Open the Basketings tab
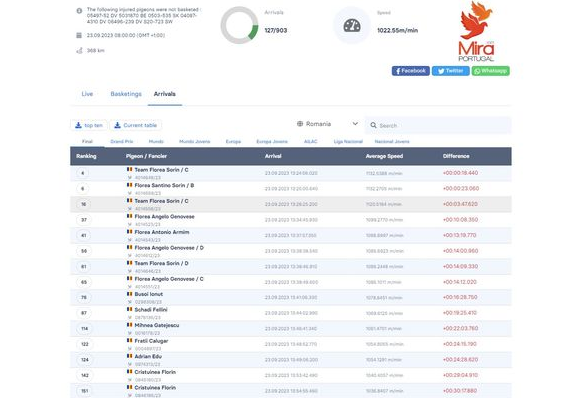 [126, 94]
